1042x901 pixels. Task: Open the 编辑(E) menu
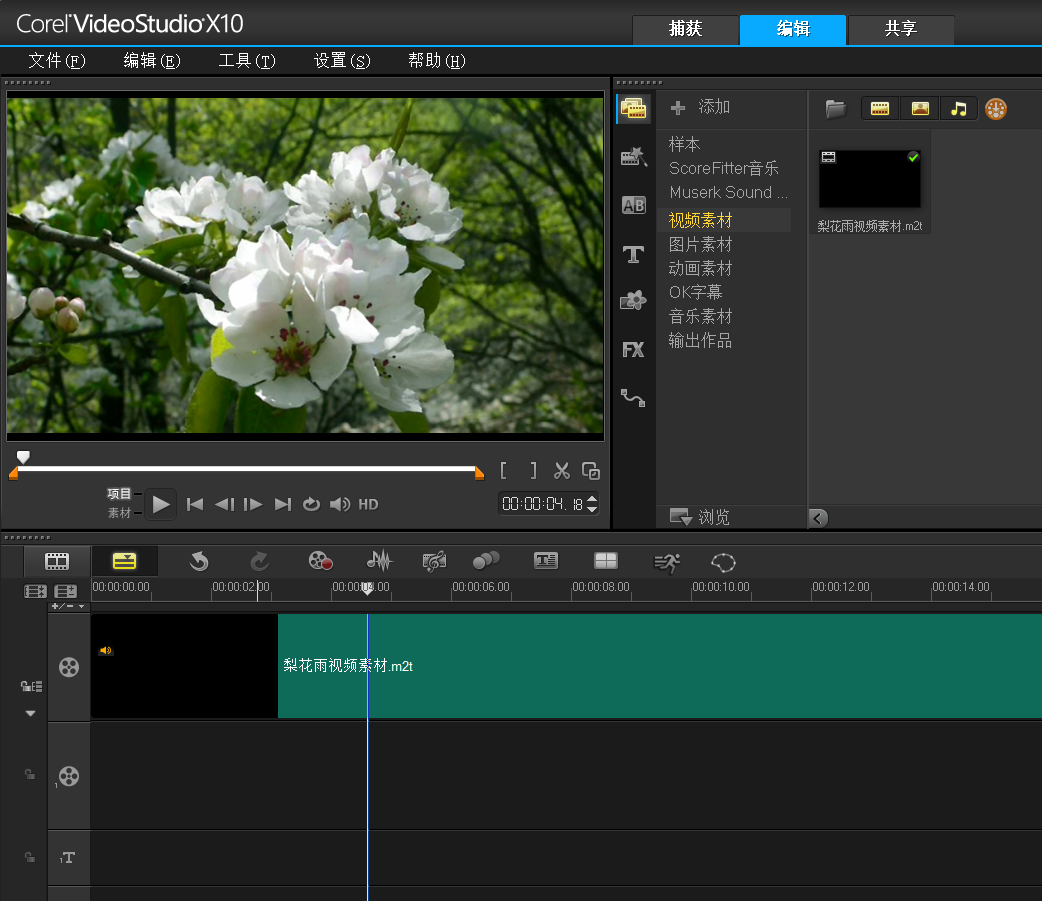point(152,61)
